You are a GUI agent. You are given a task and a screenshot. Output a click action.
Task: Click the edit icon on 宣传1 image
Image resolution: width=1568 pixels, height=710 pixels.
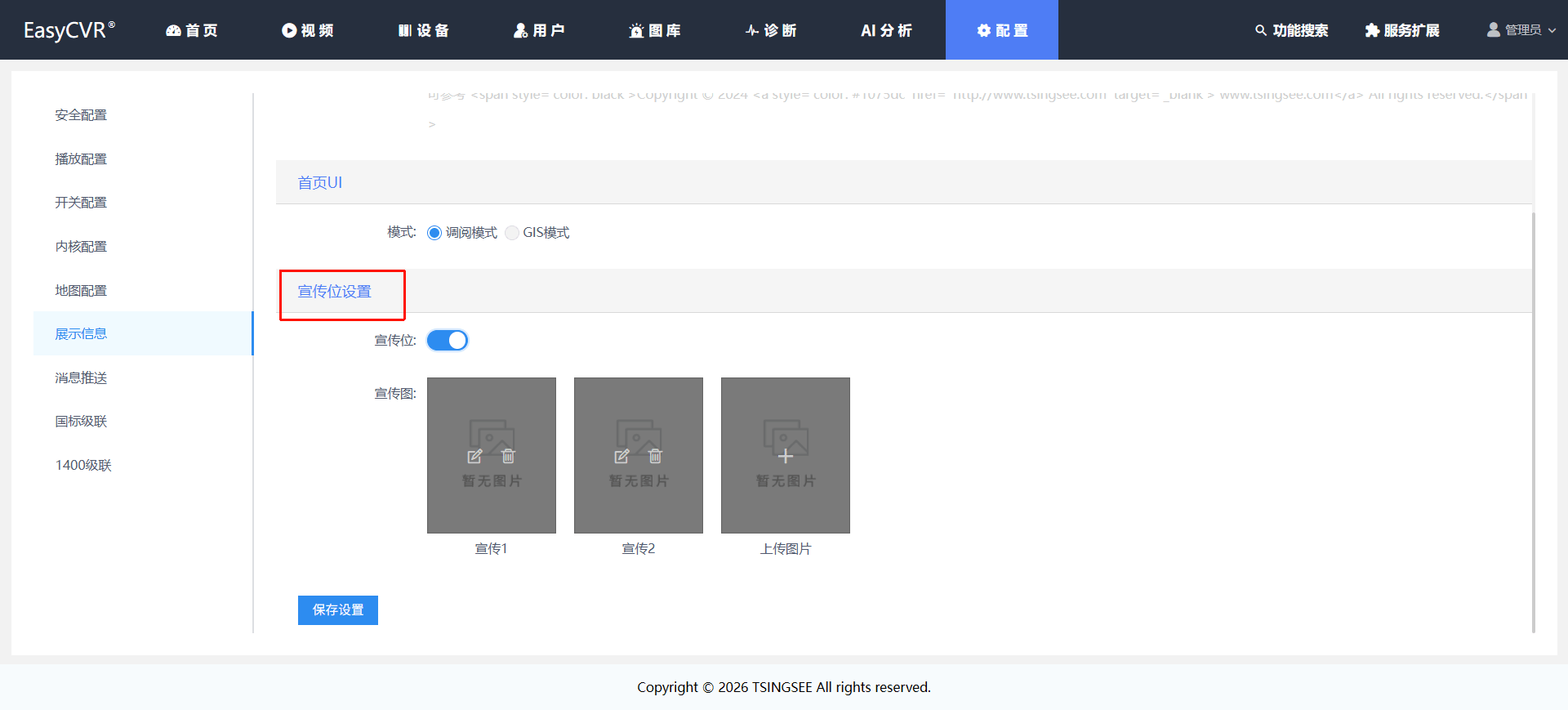474,456
